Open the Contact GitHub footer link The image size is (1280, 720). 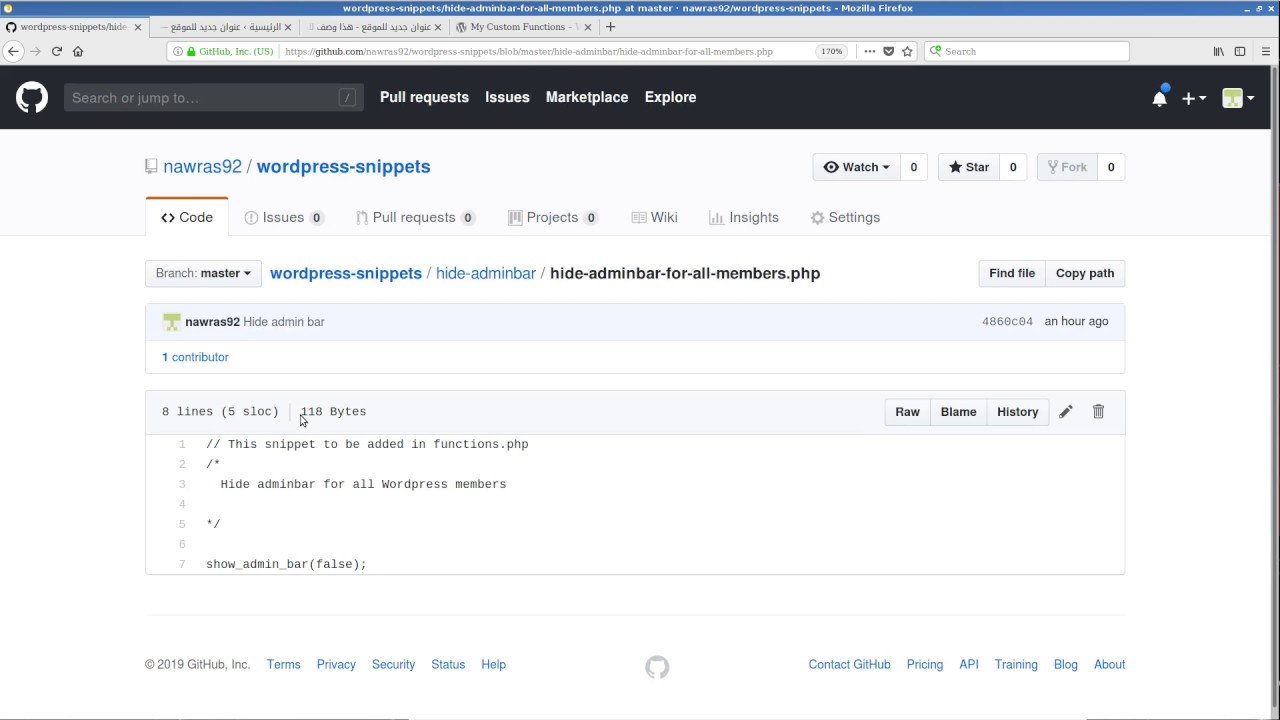point(850,664)
